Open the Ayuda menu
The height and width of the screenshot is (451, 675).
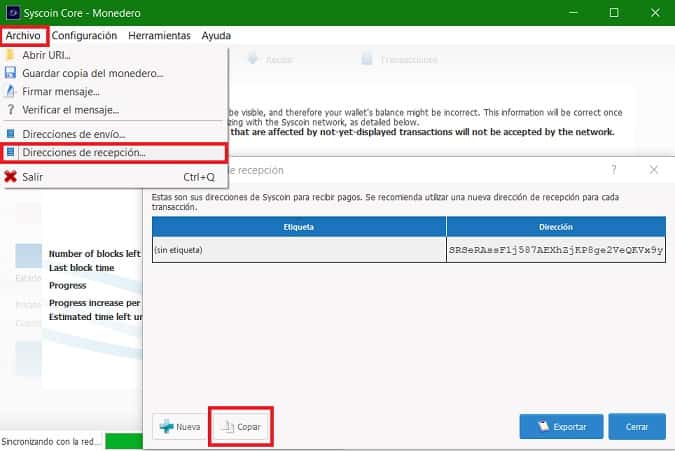tap(216, 36)
